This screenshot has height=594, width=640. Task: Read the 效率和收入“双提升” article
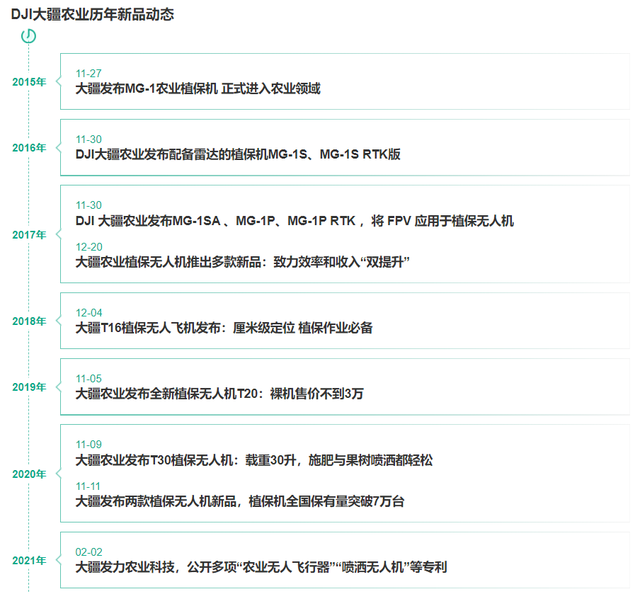244,262
